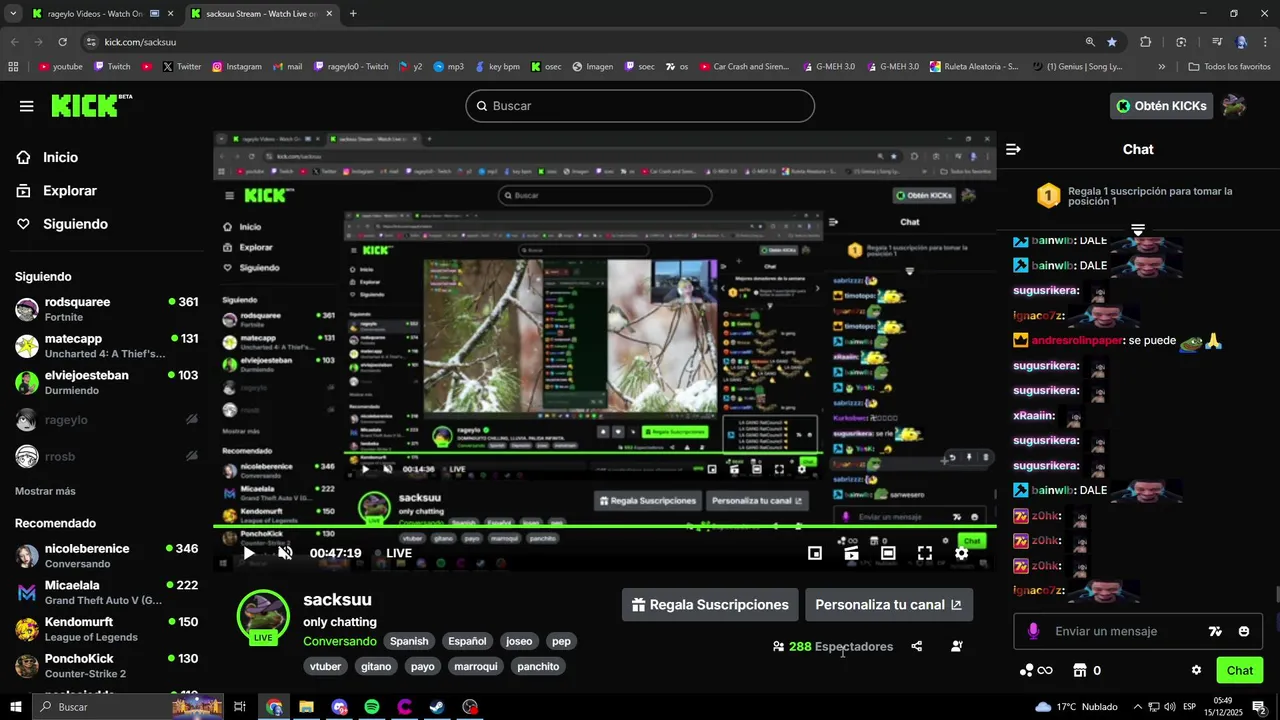Open rodsquaree channel in Siguiendo list
Viewport: 1280px width, 720px height.
[106, 309]
